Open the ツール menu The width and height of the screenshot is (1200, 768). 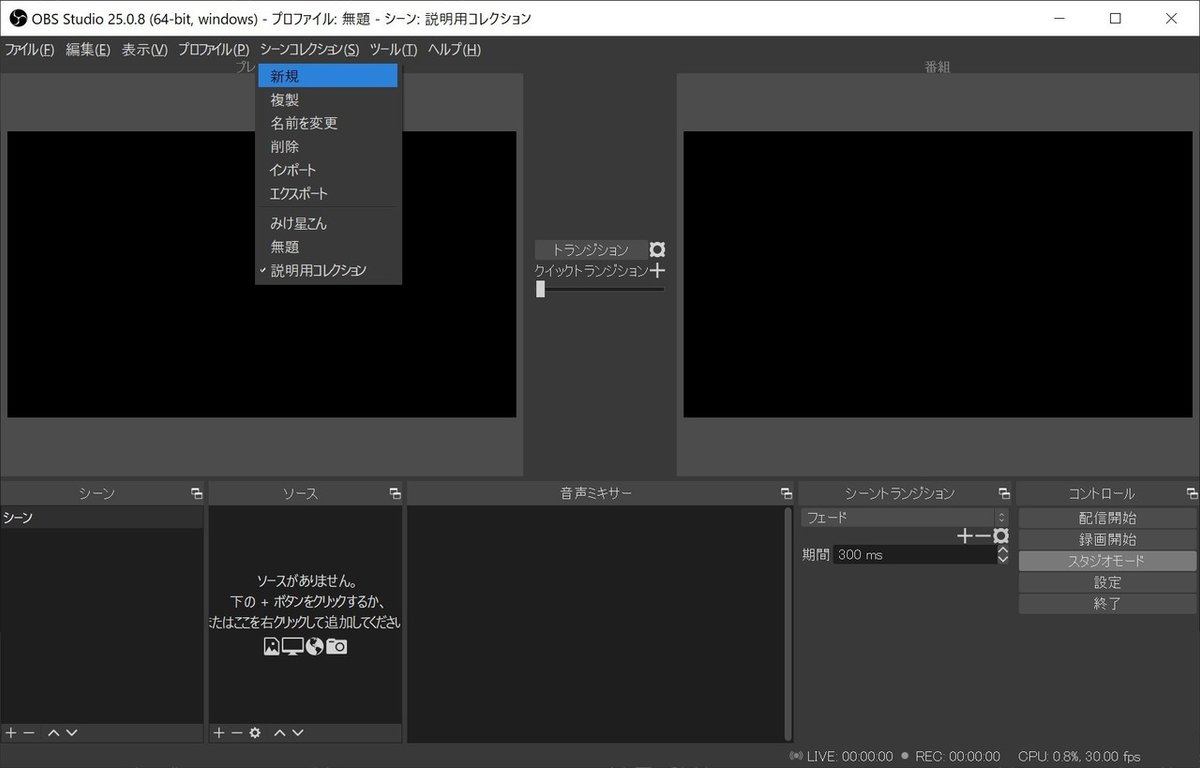[393, 49]
